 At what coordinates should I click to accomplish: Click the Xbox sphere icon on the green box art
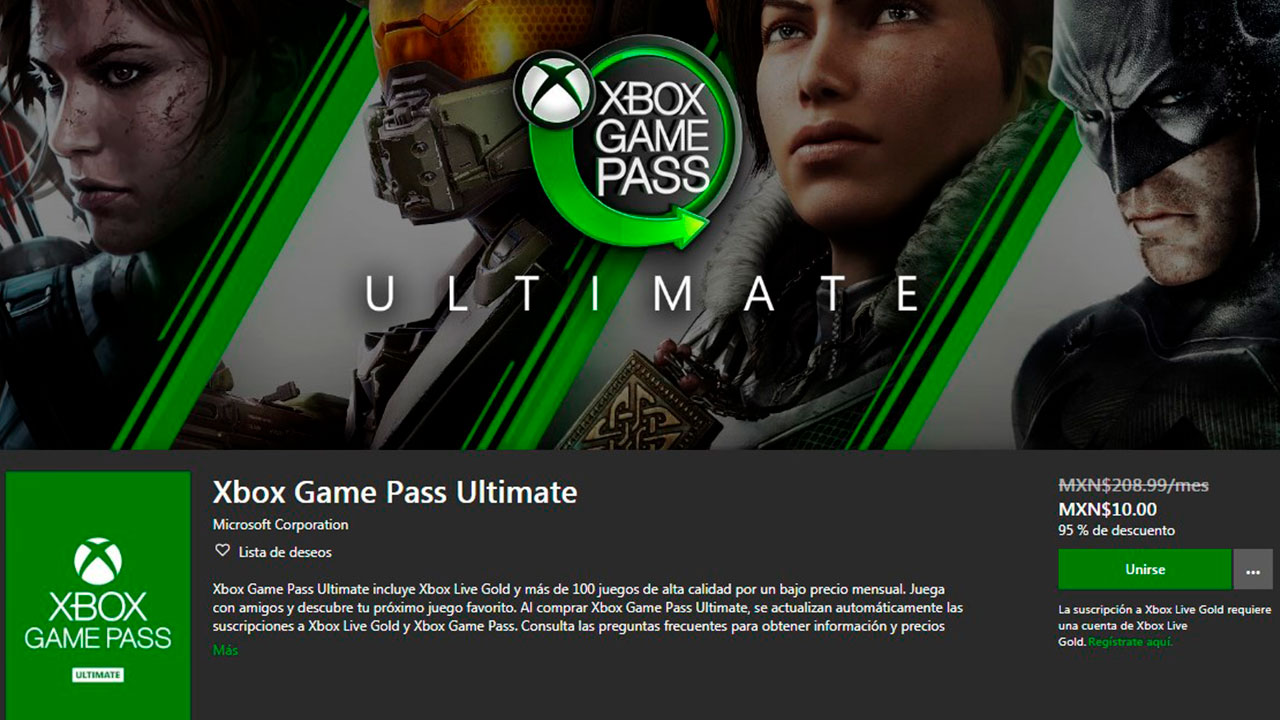(x=98, y=562)
